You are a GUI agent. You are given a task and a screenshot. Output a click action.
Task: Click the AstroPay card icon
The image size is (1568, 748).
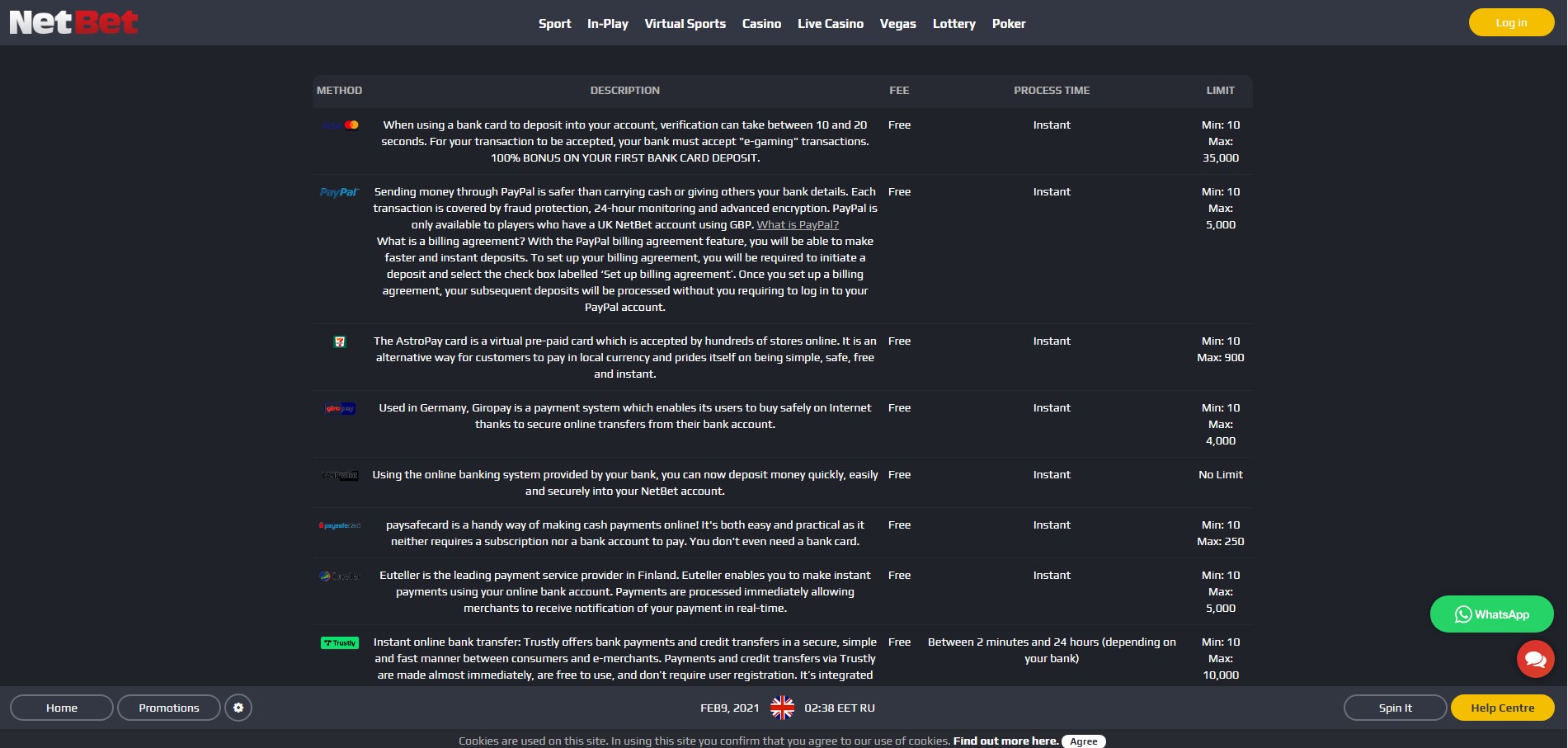[x=340, y=341]
